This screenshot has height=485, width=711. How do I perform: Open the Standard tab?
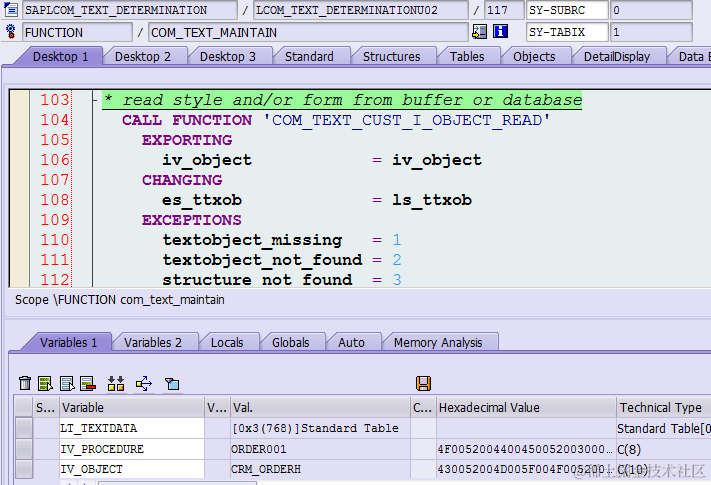309,57
